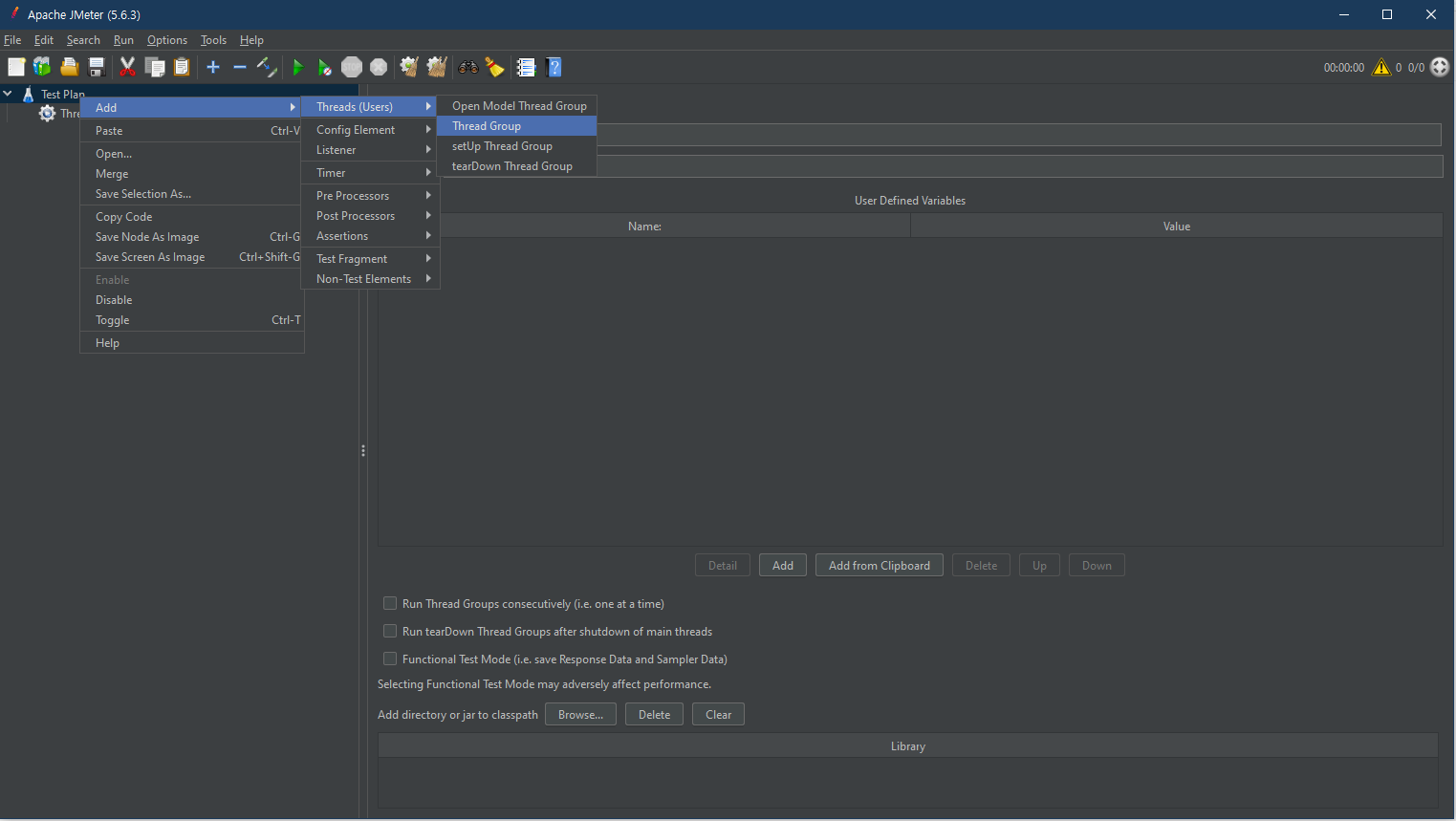This screenshot has width=1456, height=821.
Task: Click the 0/0 active threads counter
Action: point(1416,68)
